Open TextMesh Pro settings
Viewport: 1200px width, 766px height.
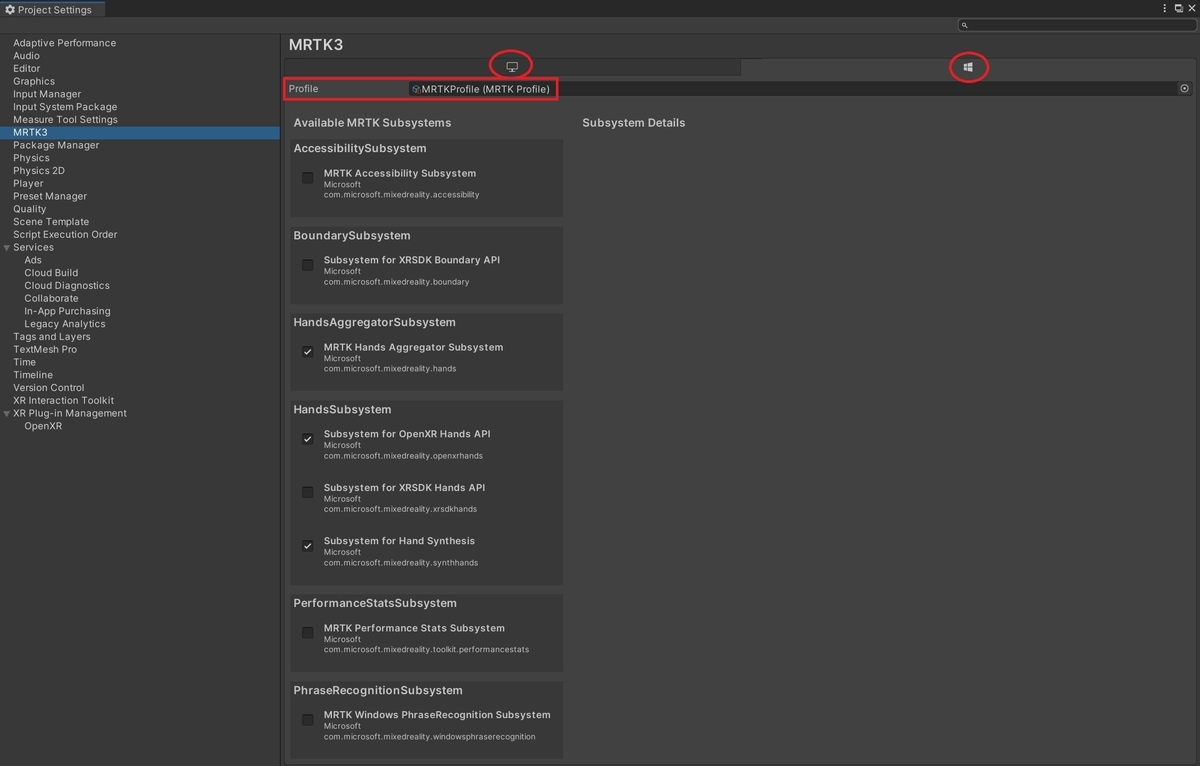coord(45,349)
